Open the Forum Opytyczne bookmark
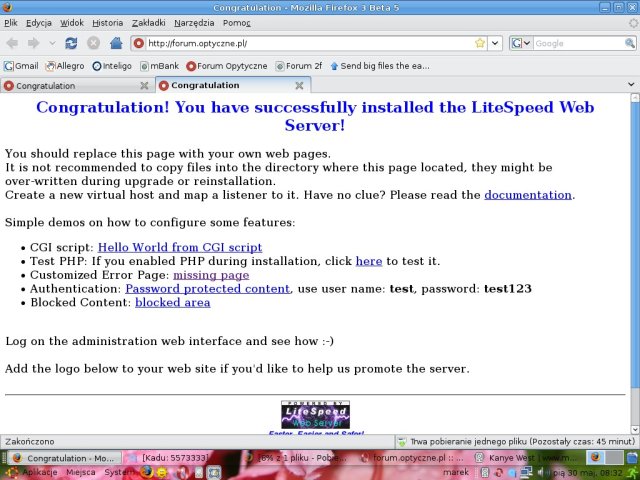640x480 pixels. [x=227, y=66]
